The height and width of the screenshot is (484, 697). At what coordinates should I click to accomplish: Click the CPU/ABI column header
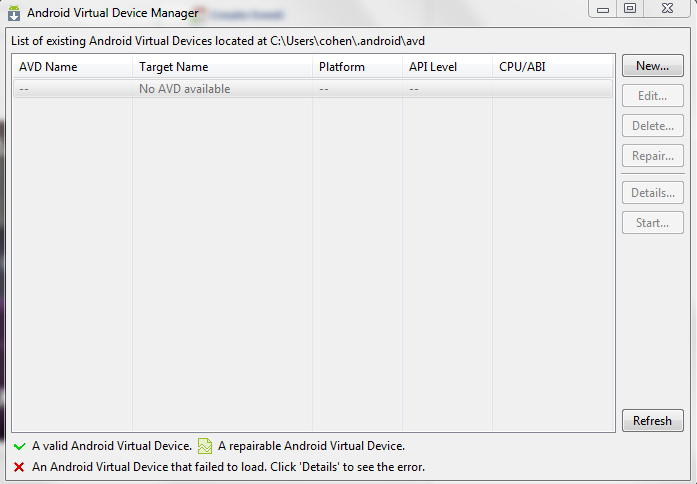tap(552, 67)
